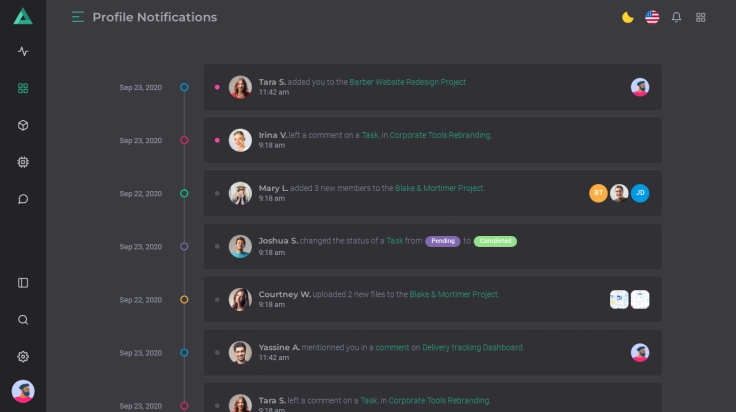
Task: Open the notifications bell dropdown
Action: 677,17
